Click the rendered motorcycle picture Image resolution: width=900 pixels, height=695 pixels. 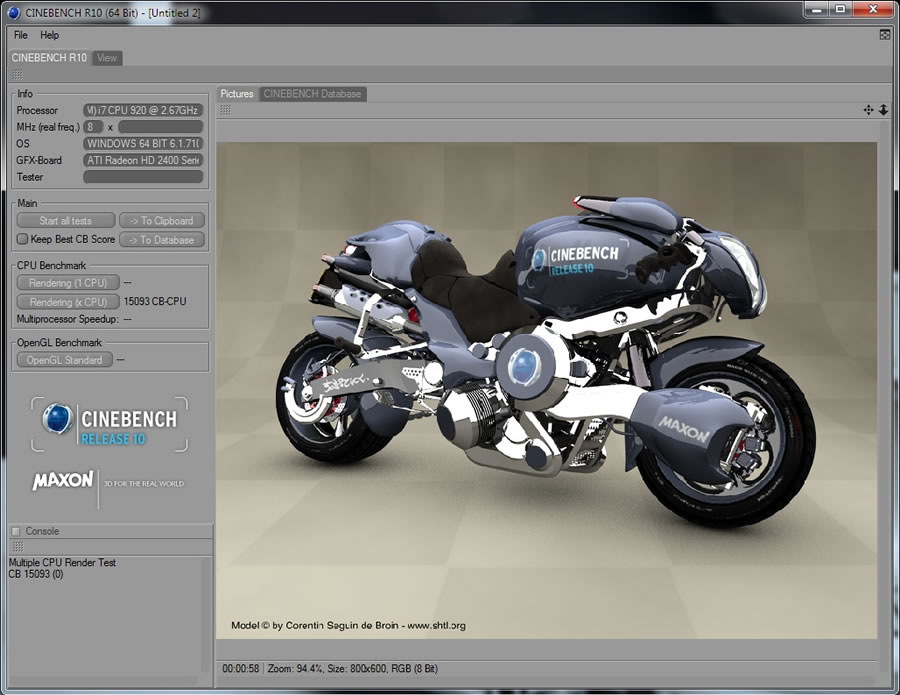pos(546,390)
